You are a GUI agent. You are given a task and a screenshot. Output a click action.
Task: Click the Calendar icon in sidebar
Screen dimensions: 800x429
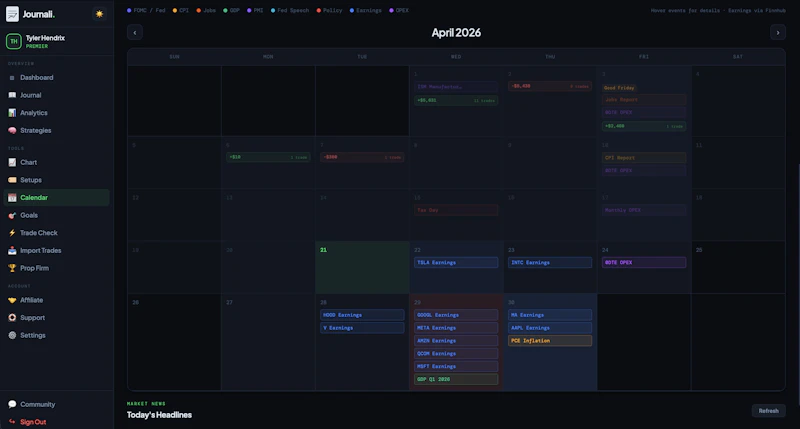[12, 198]
